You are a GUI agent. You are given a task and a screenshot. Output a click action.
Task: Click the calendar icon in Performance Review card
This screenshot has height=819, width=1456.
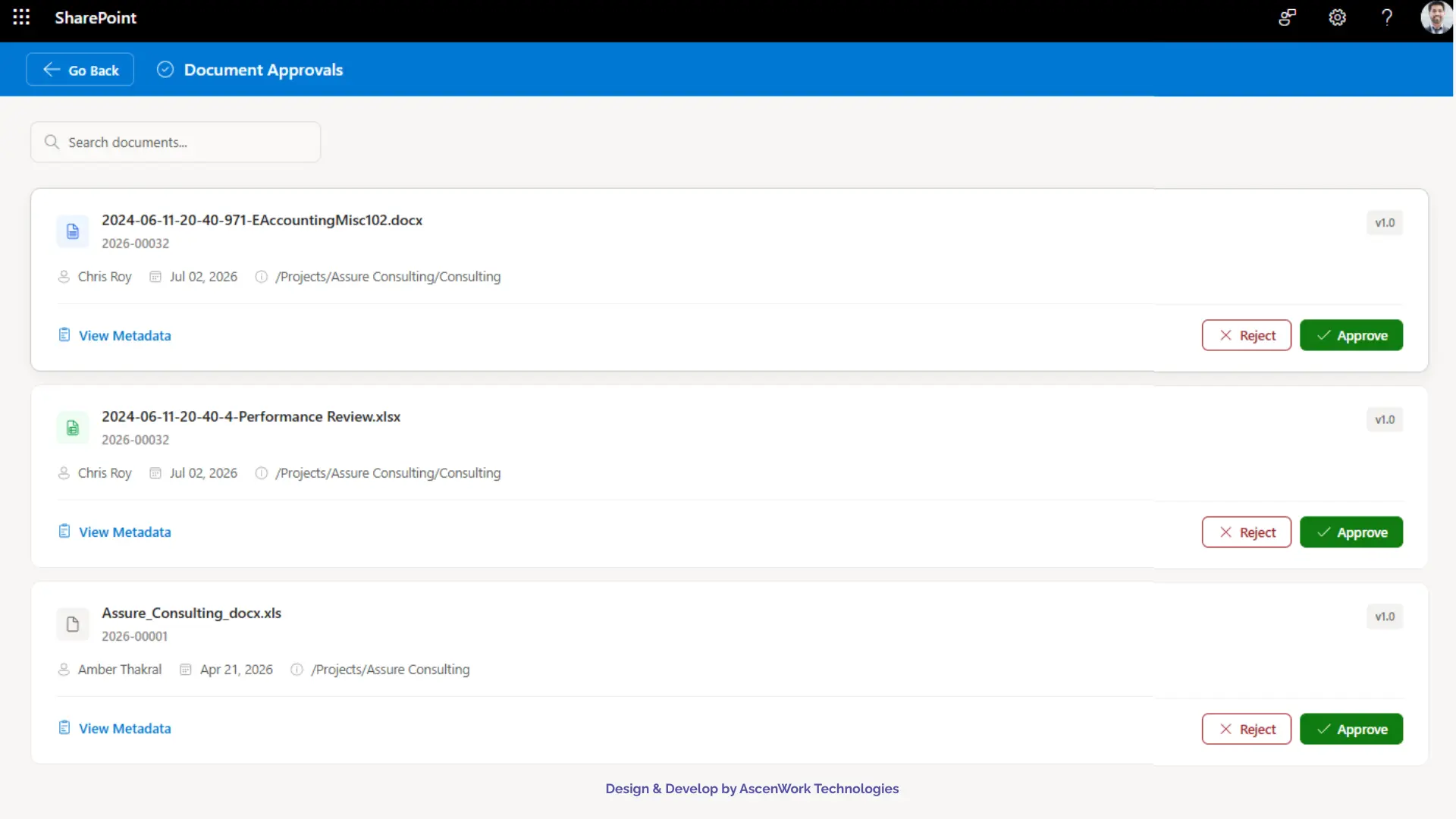point(155,473)
